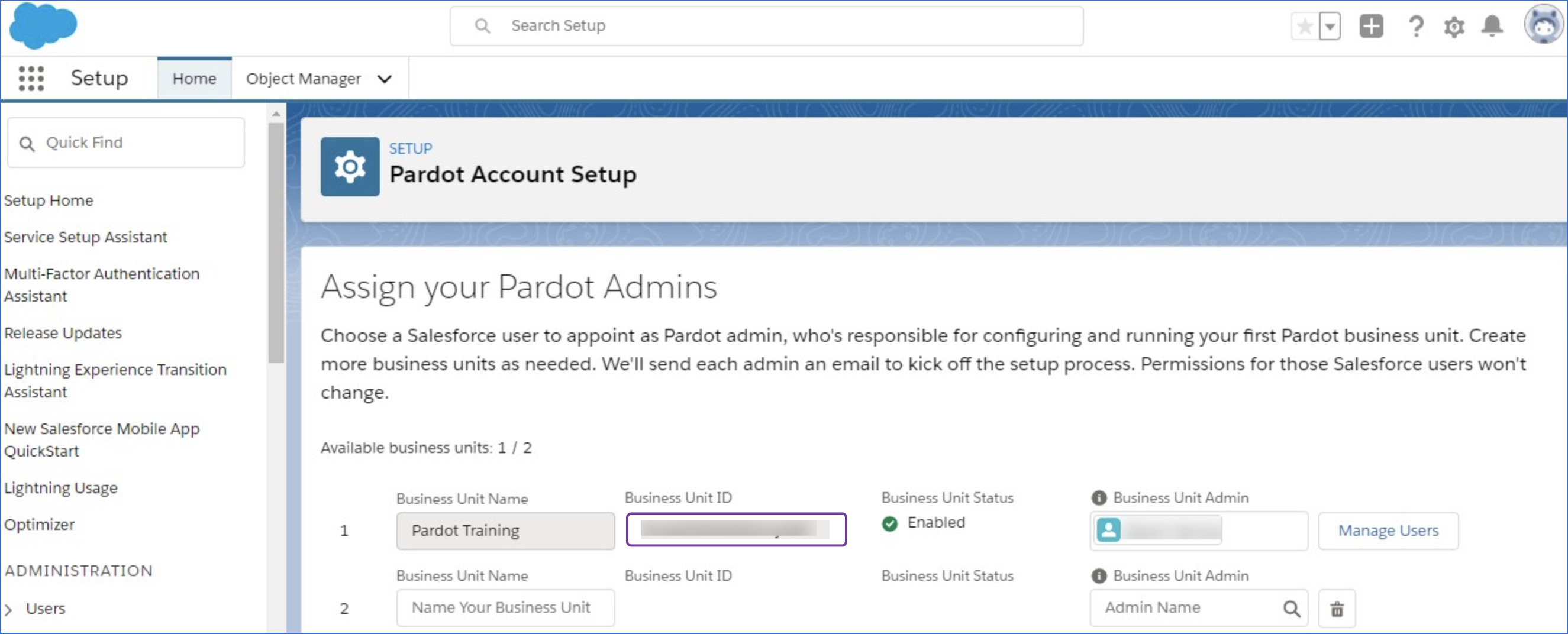Click the sidebar scroll up arrow
Image resolution: width=1568 pixels, height=634 pixels.
point(276,113)
